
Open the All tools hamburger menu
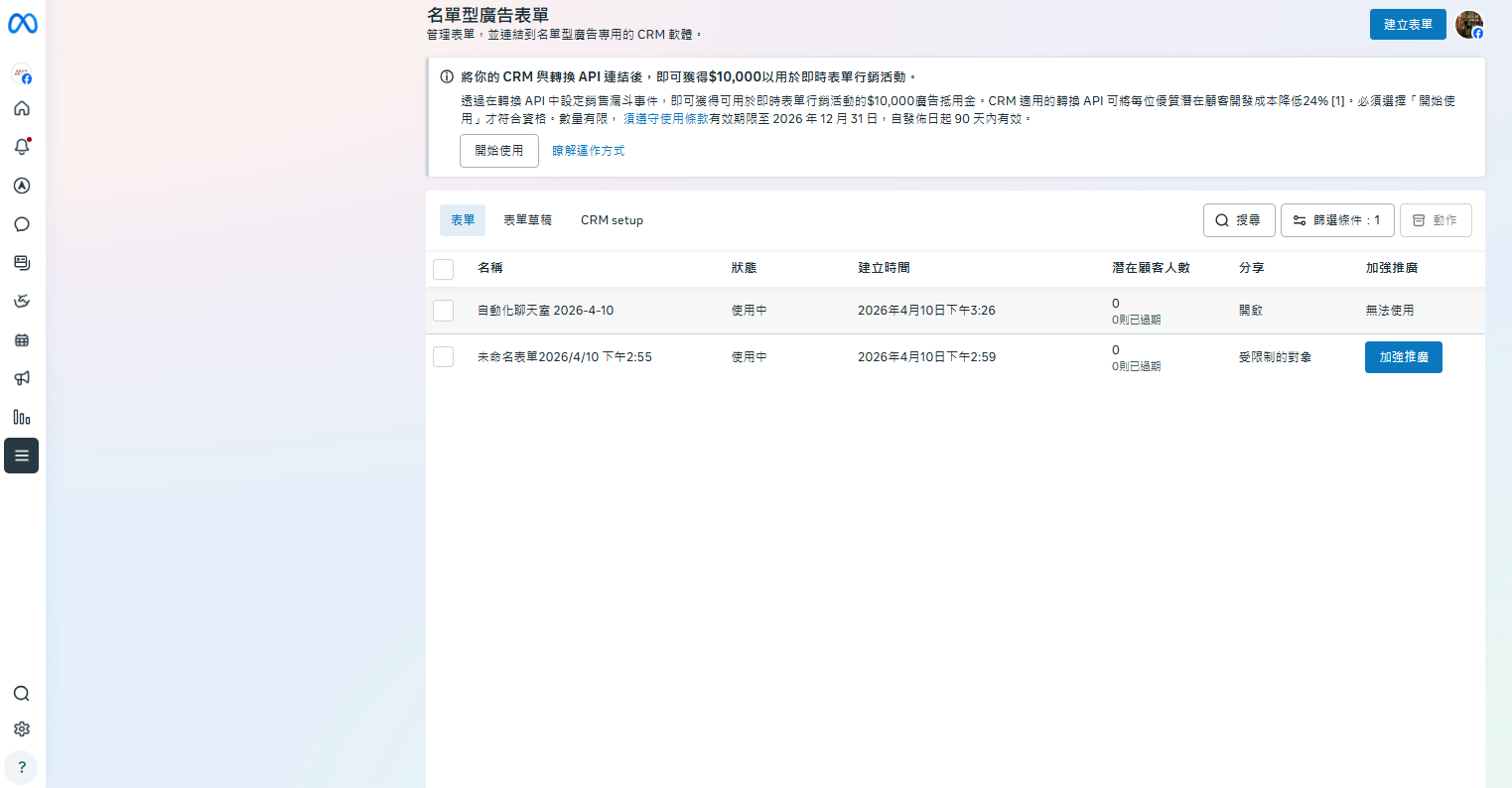(x=22, y=456)
